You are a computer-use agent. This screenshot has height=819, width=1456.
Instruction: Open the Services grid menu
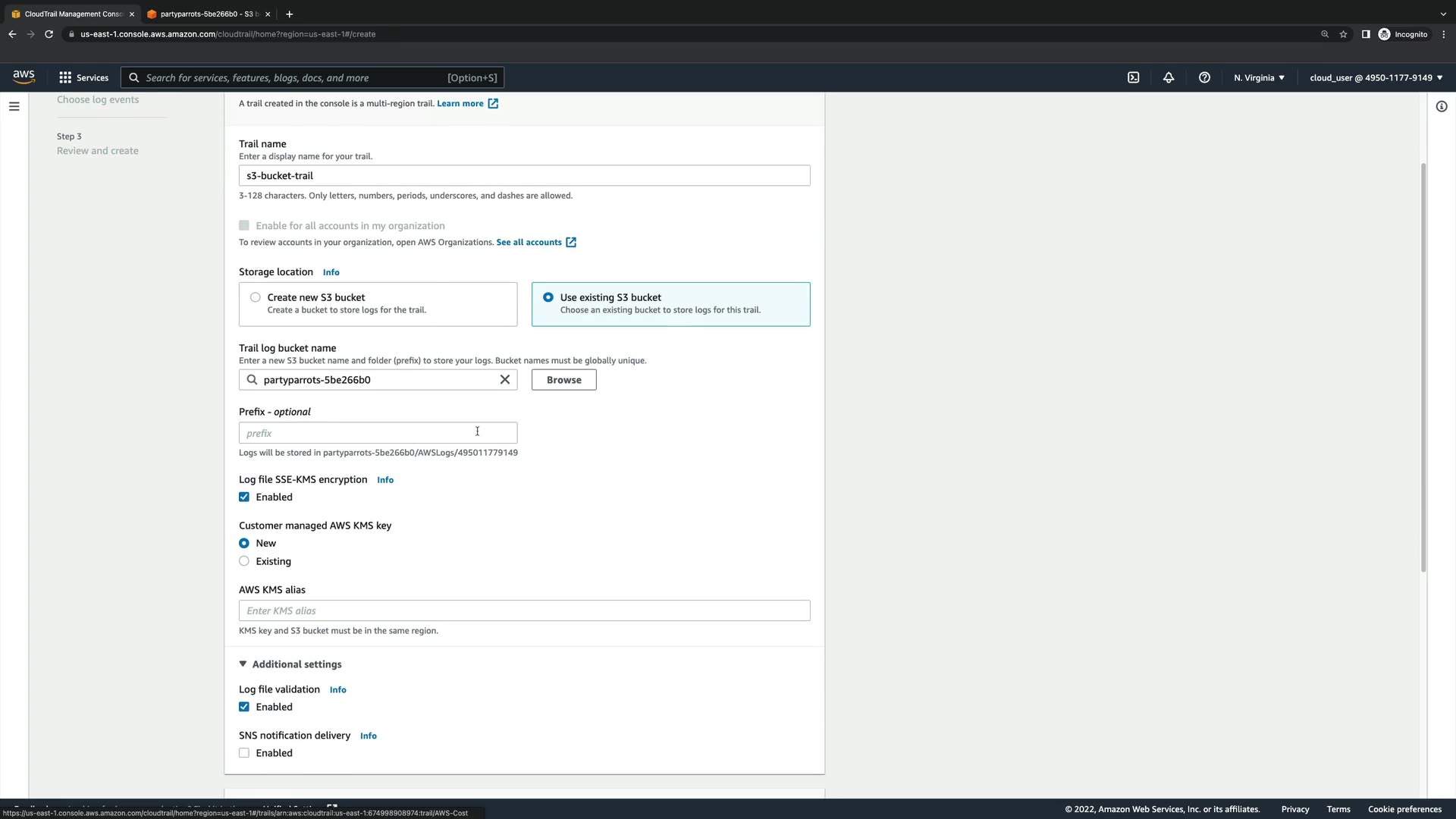[x=83, y=77]
